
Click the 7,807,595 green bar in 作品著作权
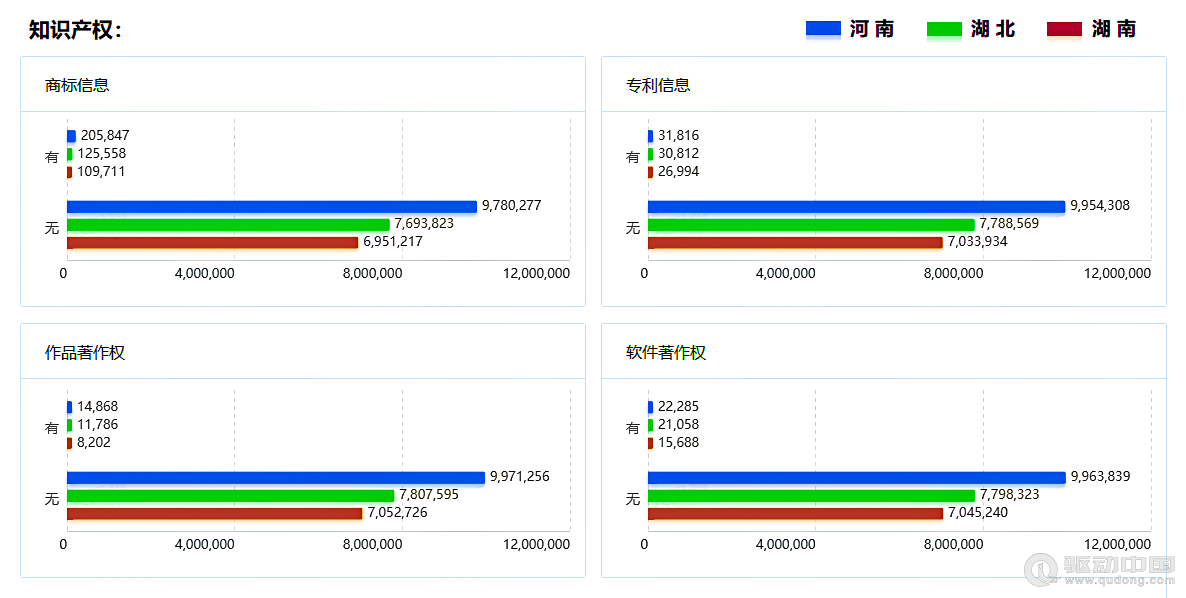tap(230, 495)
